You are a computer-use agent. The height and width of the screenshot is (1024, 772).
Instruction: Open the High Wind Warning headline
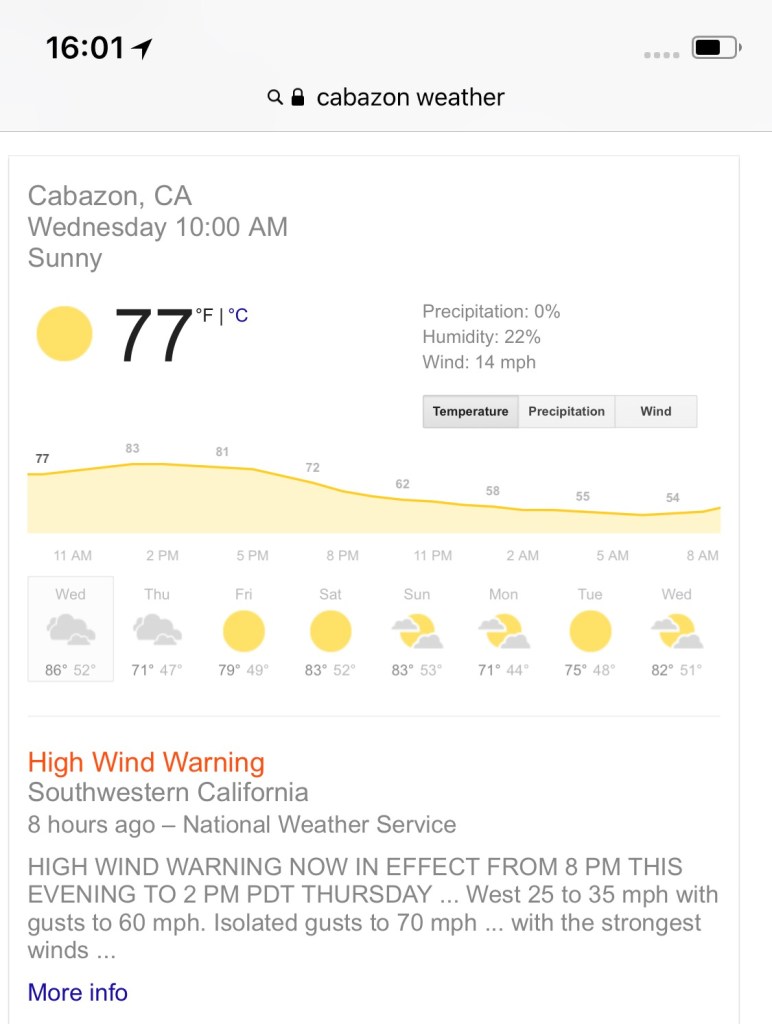point(146,762)
